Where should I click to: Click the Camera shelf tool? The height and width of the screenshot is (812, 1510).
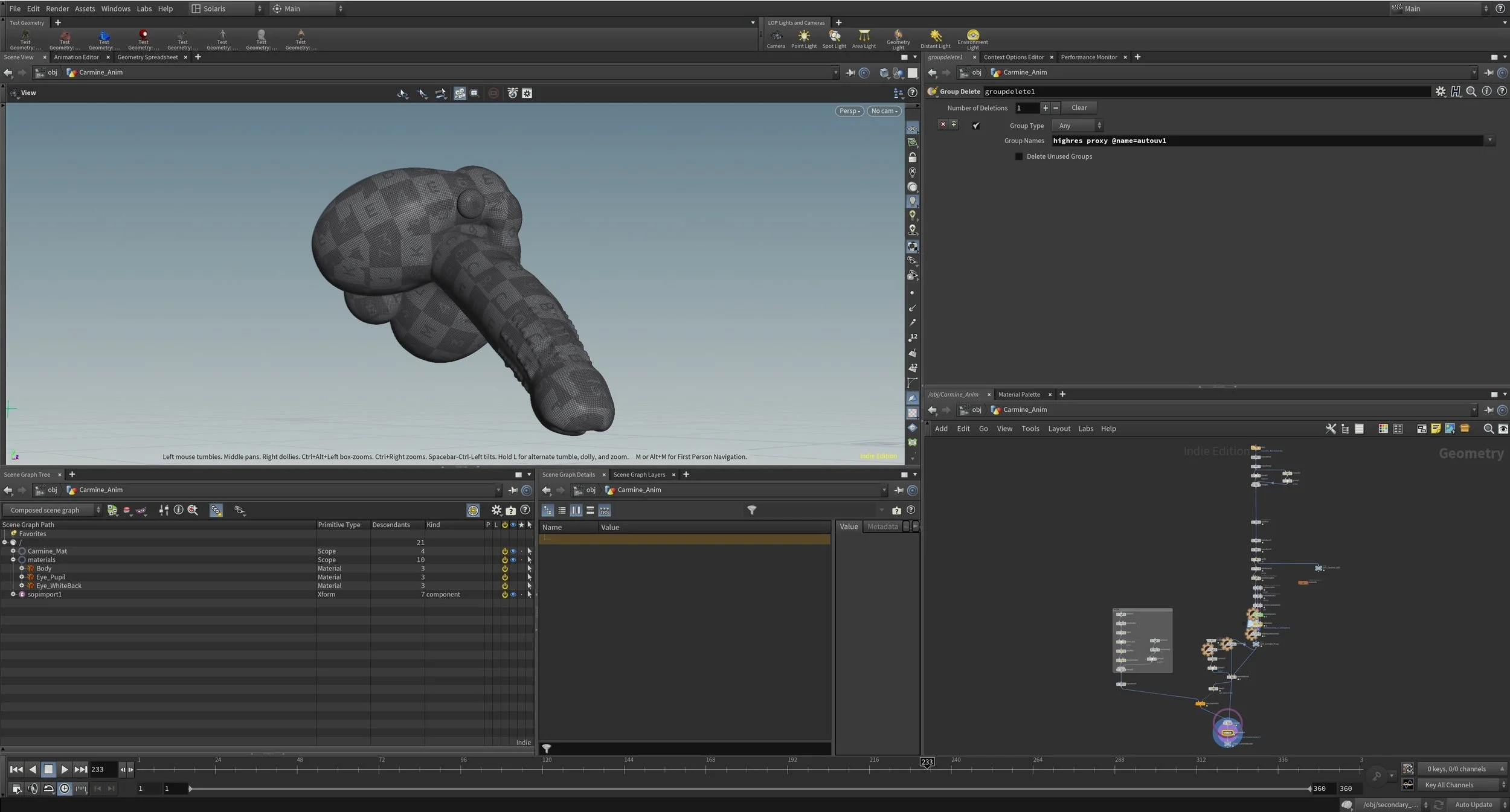776,39
